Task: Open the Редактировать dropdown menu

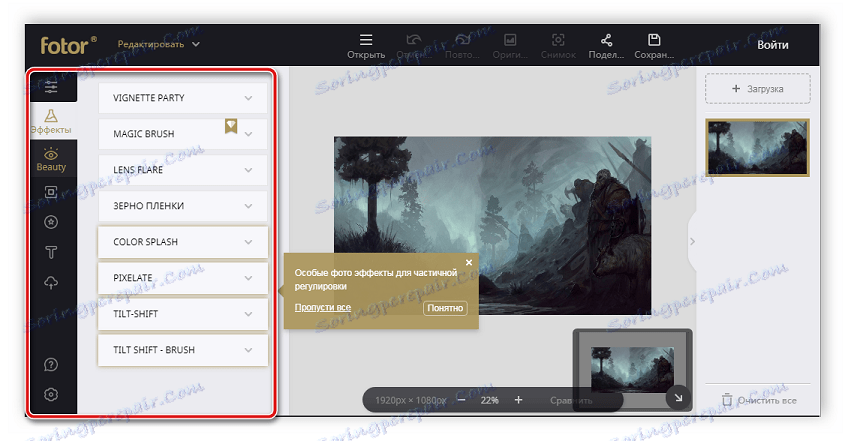Action: [158, 44]
